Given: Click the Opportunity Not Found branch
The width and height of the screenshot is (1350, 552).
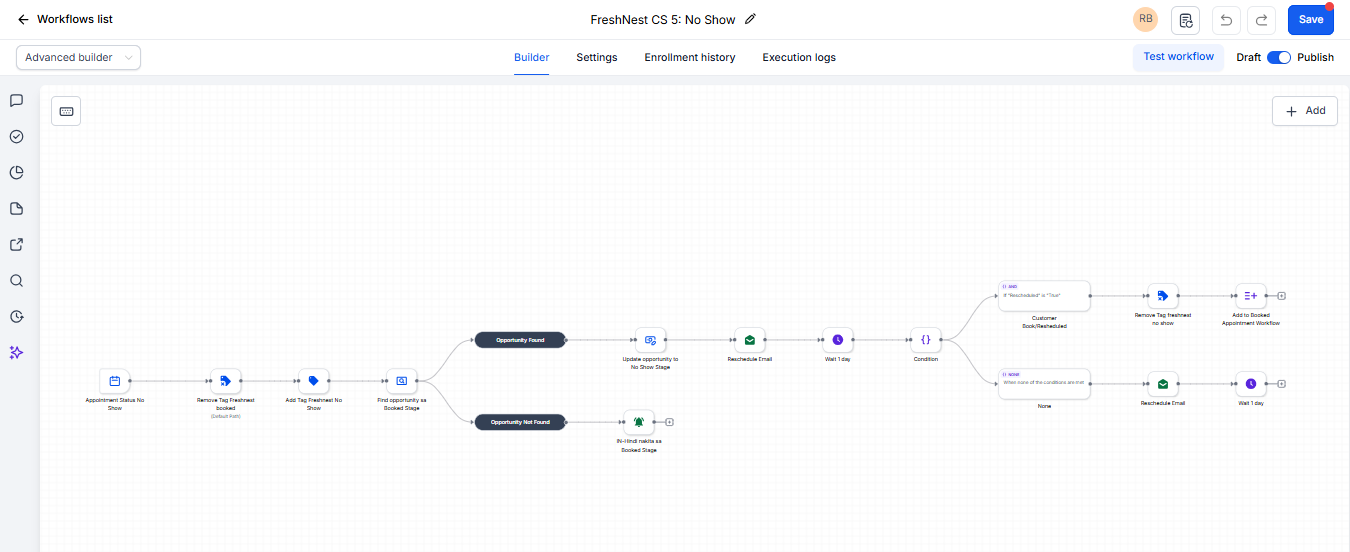Looking at the screenshot, I should click(x=520, y=422).
